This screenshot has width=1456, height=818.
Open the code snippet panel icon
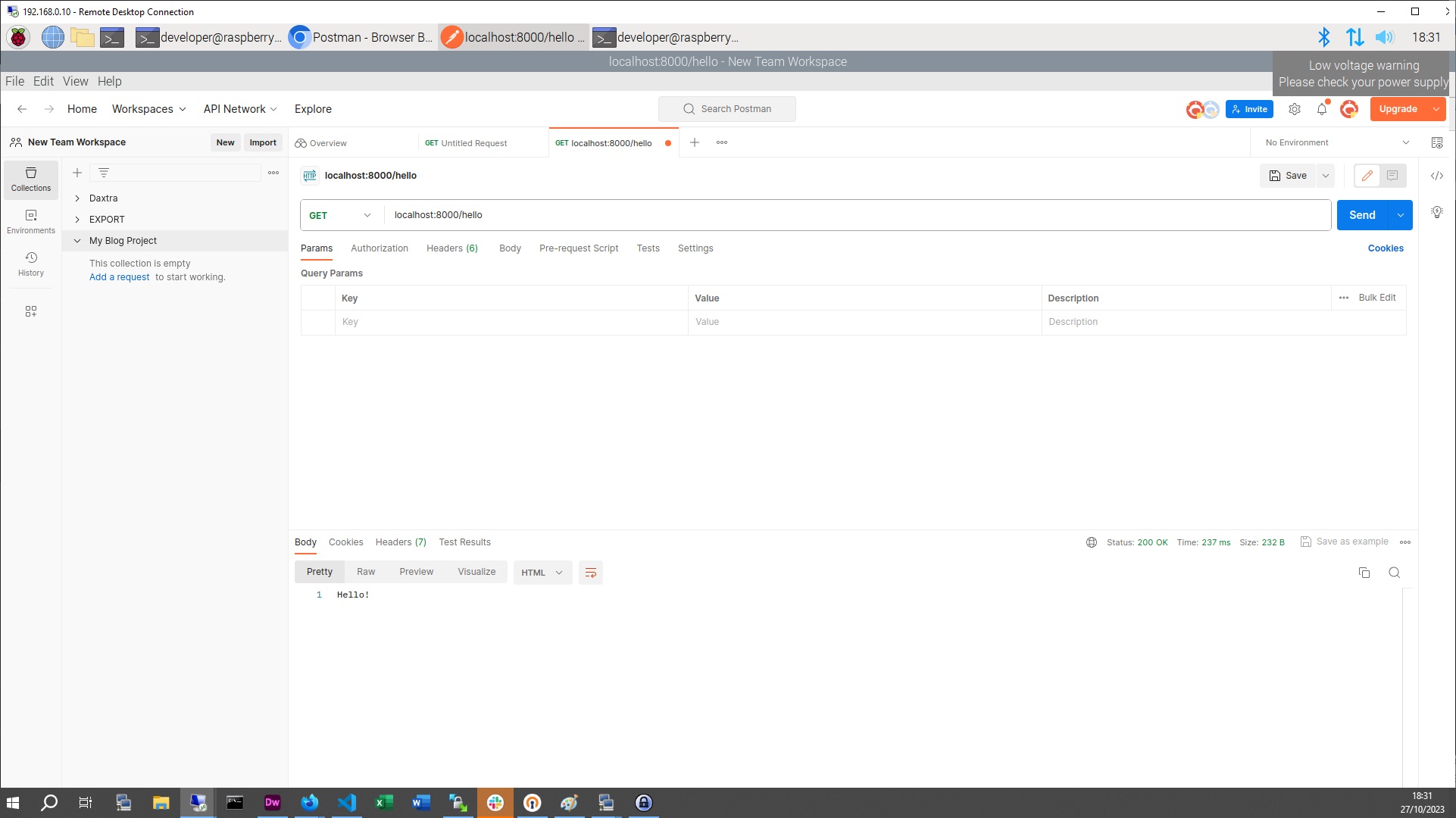(x=1437, y=176)
